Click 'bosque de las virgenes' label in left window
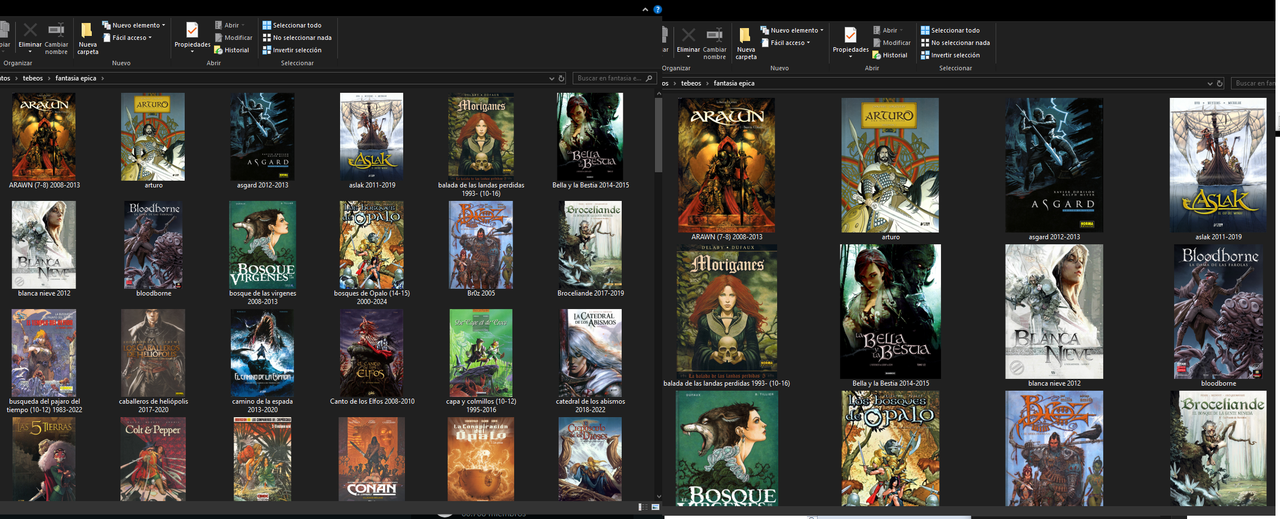The image size is (1280, 519). point(262,297)
